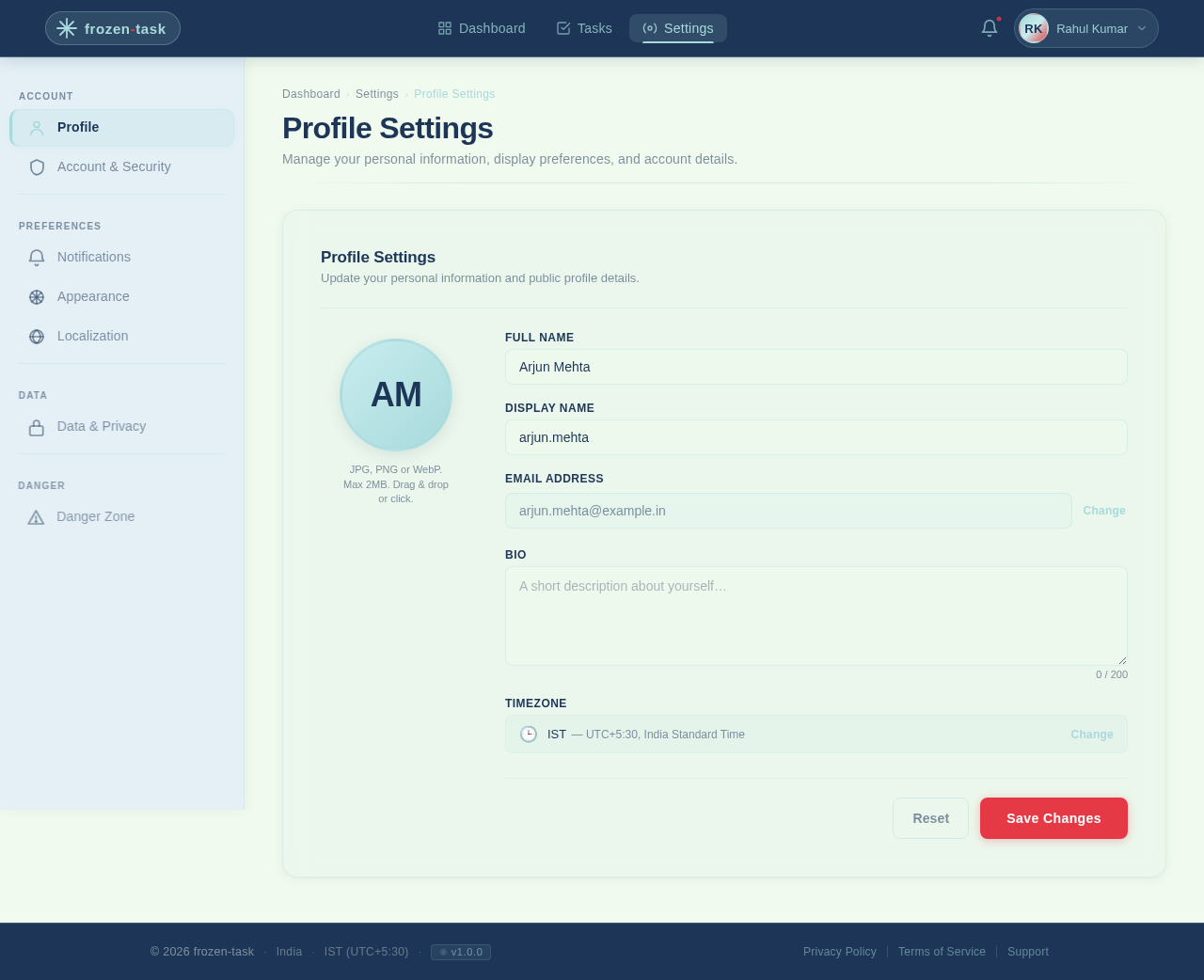This screenshot has width=1204, height=980.
Task: Click the Reset button
Action: [930, 818]
